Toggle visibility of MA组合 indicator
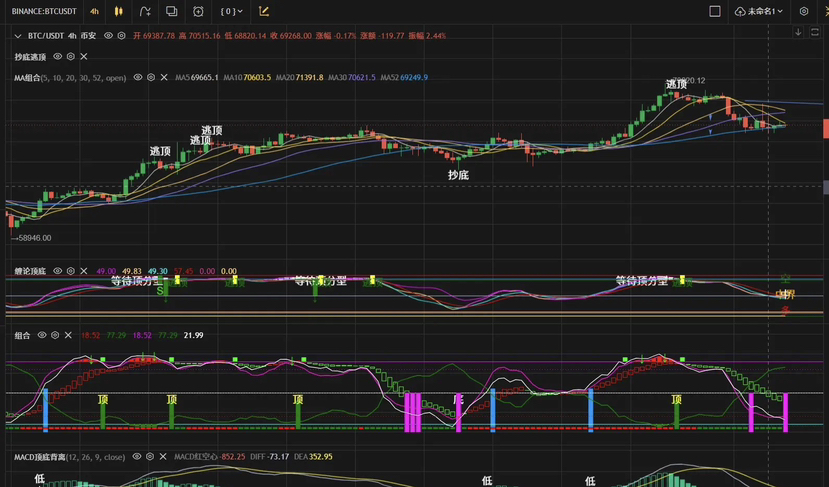The width and height of the screenshot is (829, 487). (x=138, y=77)
